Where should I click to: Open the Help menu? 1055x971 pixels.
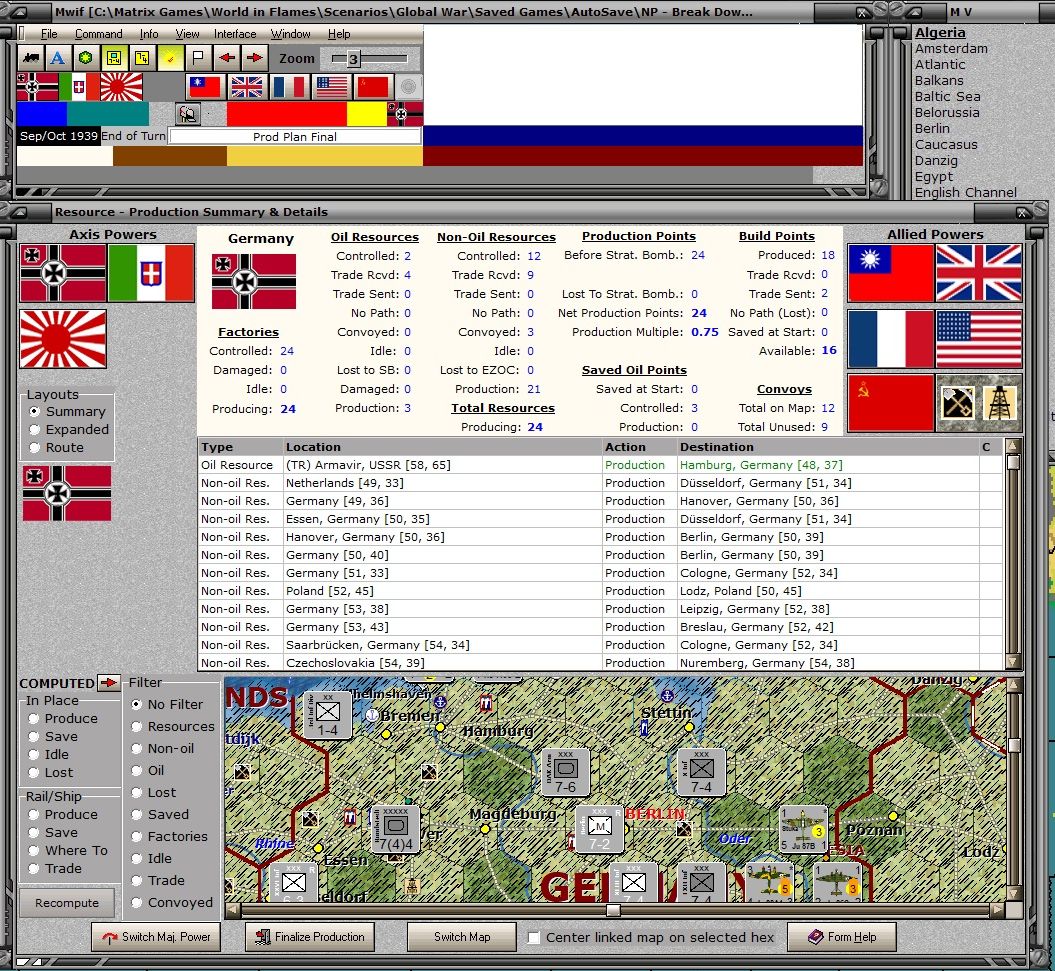pyautogui.click(x=338, y=34)
